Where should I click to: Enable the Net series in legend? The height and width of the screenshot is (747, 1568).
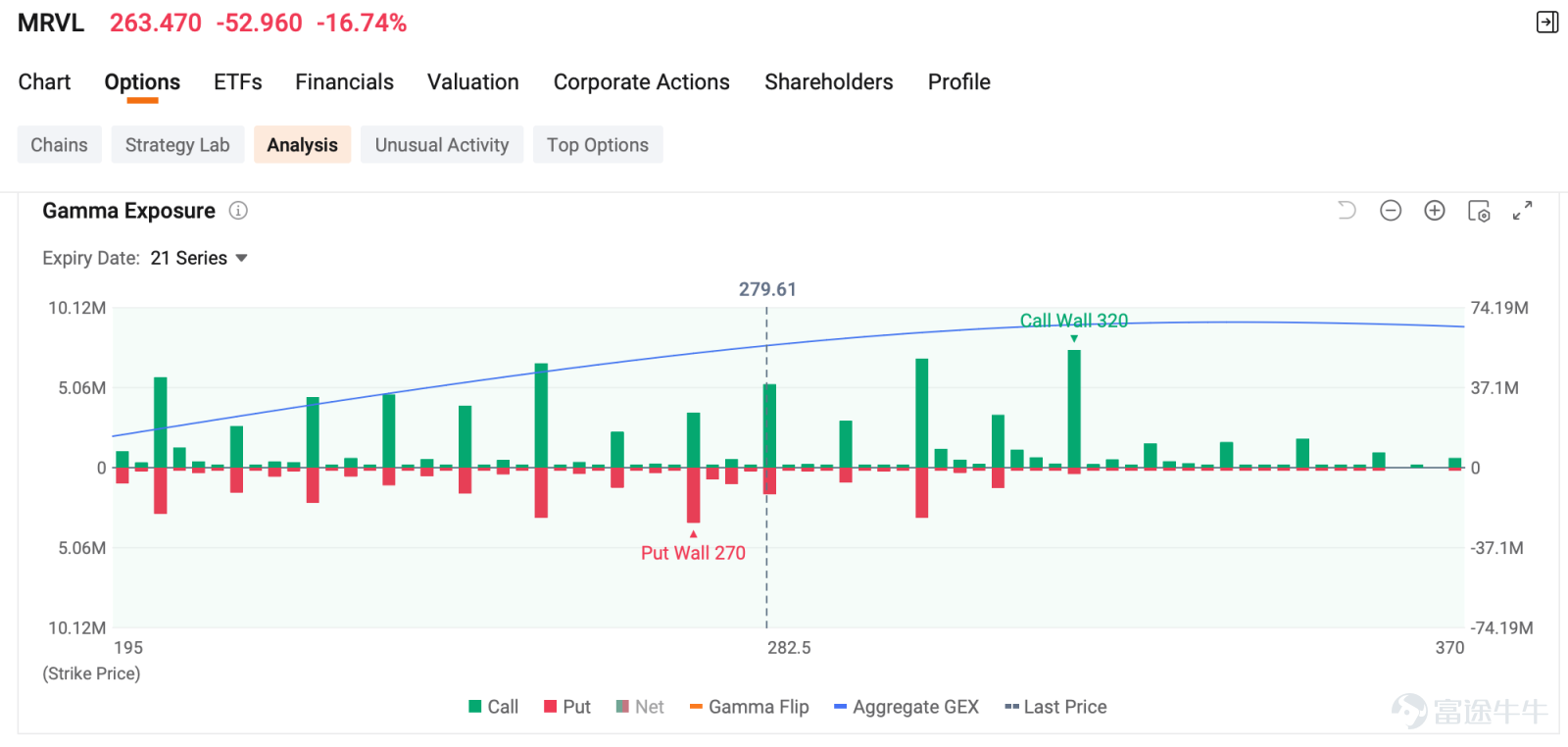[x=640, y=707]
